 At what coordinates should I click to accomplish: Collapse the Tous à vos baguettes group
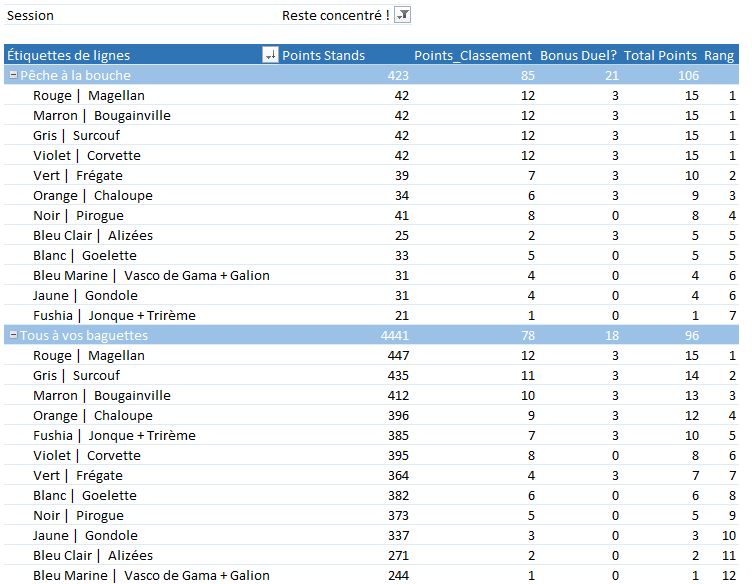[13, 335]
